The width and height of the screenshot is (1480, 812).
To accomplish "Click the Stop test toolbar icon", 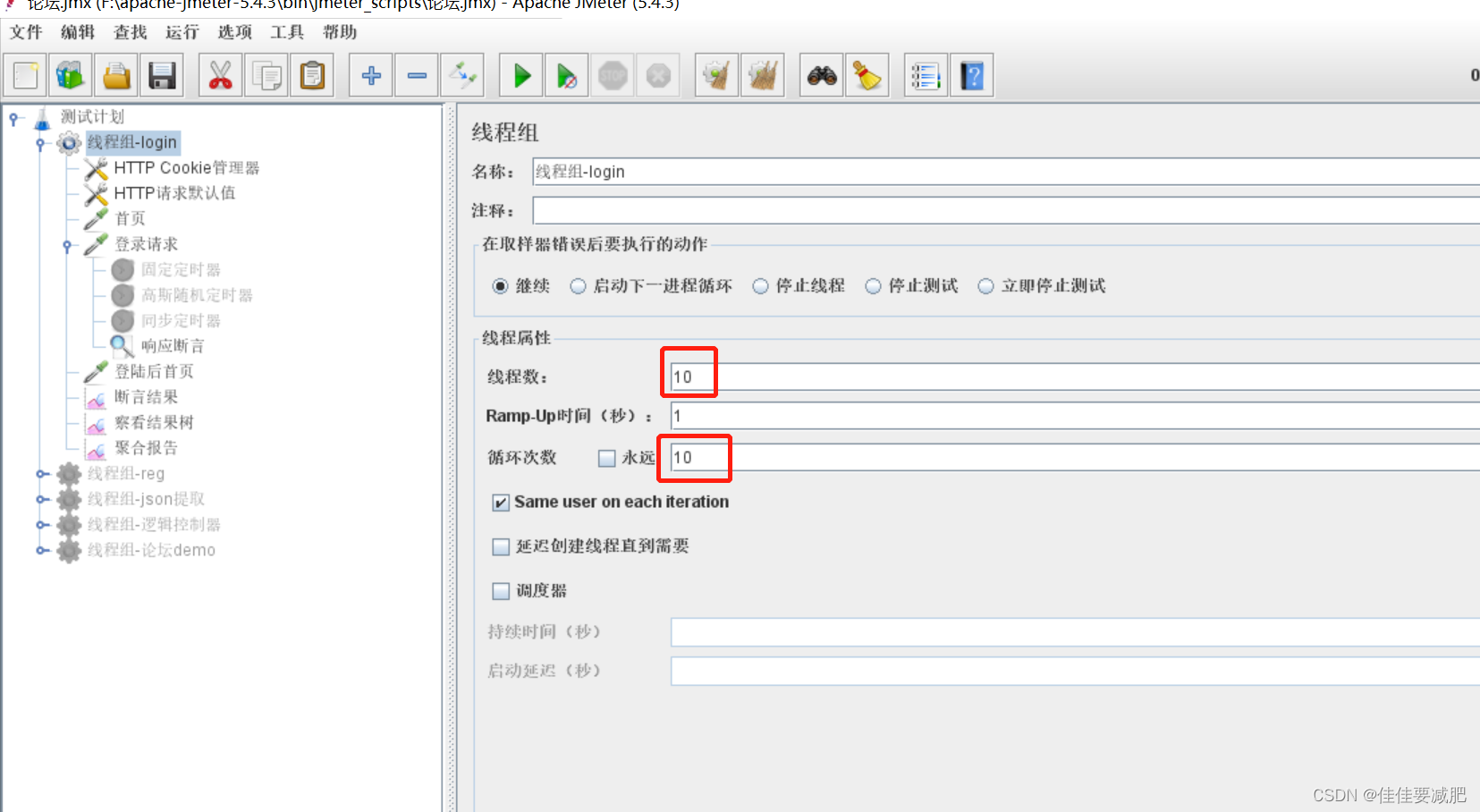I will [613, 76].
